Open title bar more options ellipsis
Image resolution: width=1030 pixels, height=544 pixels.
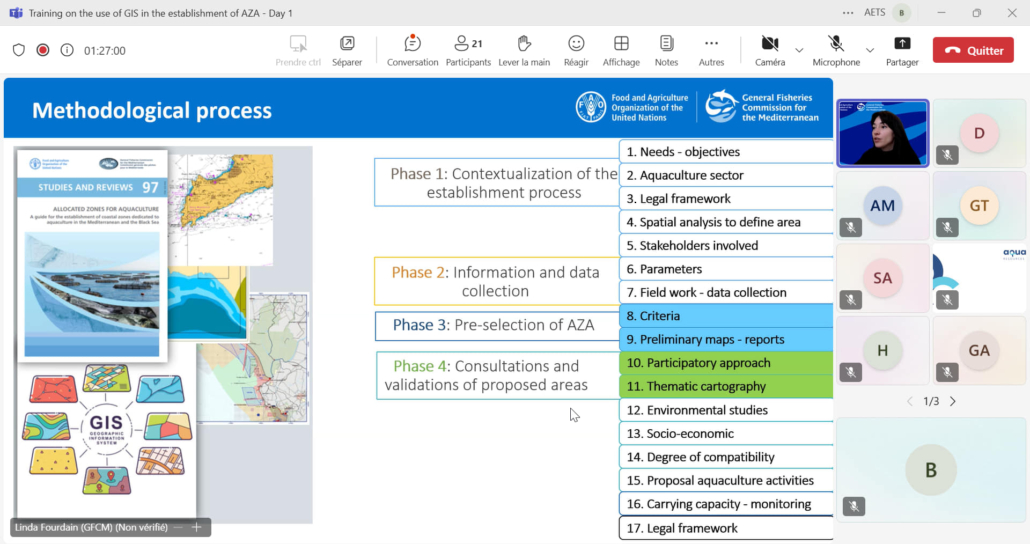click(x=847, y=12)
